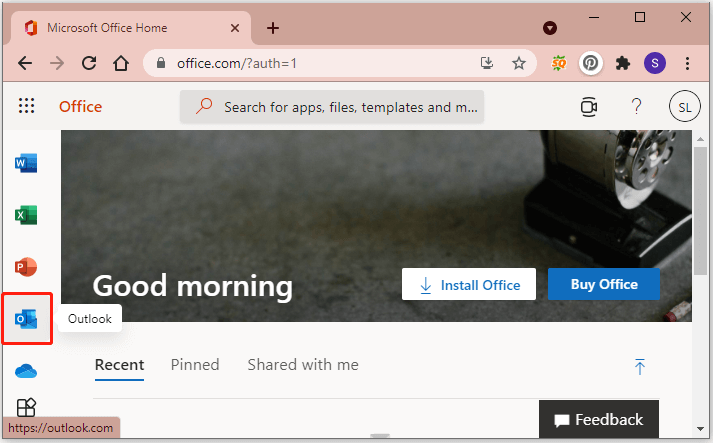Click the browser forward arrow
713x443 pixels.
pyautogui.click(x=57, y=63)
